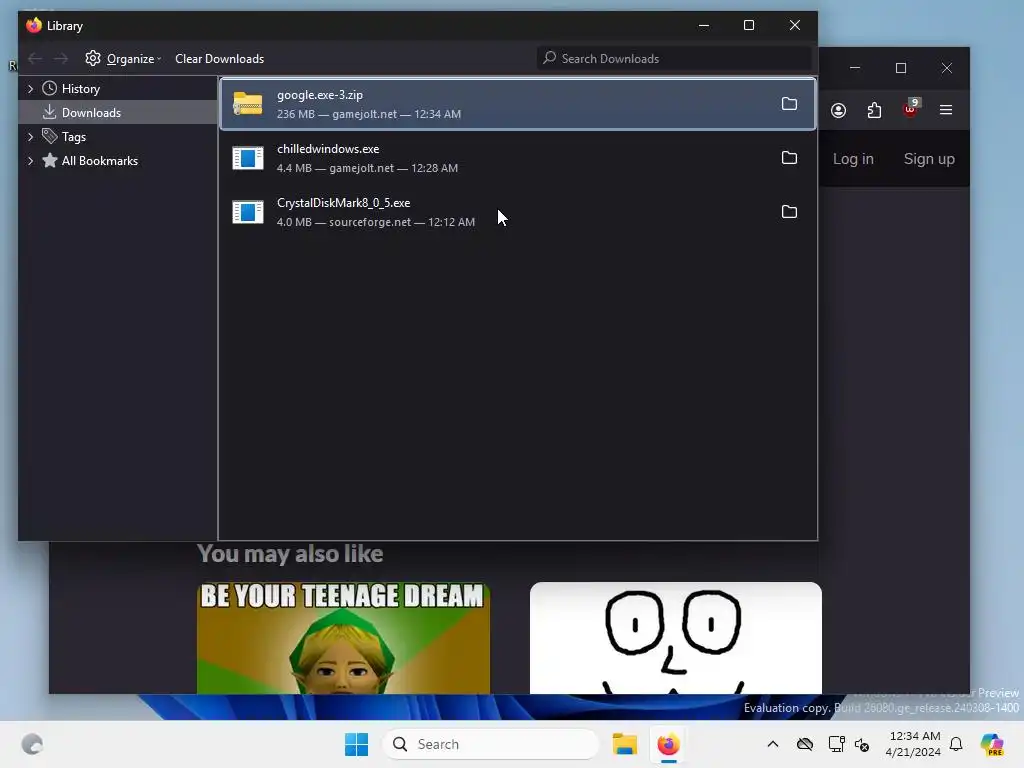
Task: Select the google.exe-3.zip archive icon
Action: [x=248, y=104]
